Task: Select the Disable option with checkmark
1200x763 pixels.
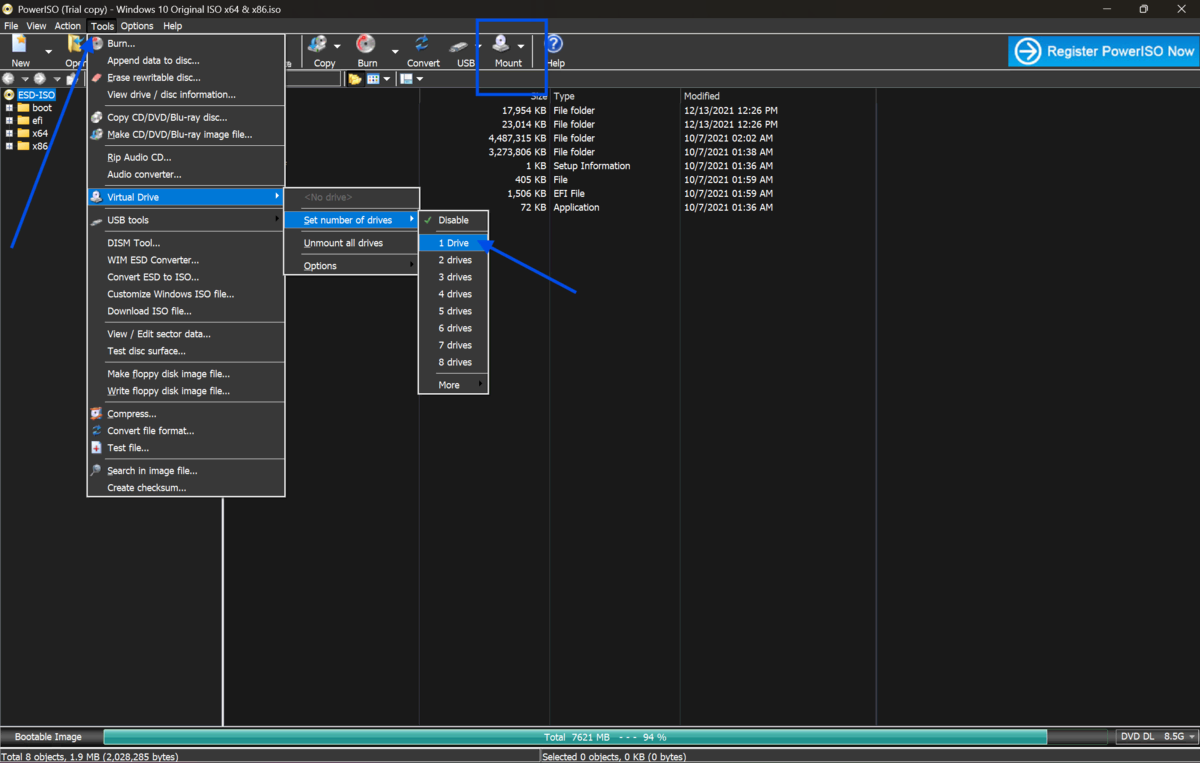Action: (453, 220)
